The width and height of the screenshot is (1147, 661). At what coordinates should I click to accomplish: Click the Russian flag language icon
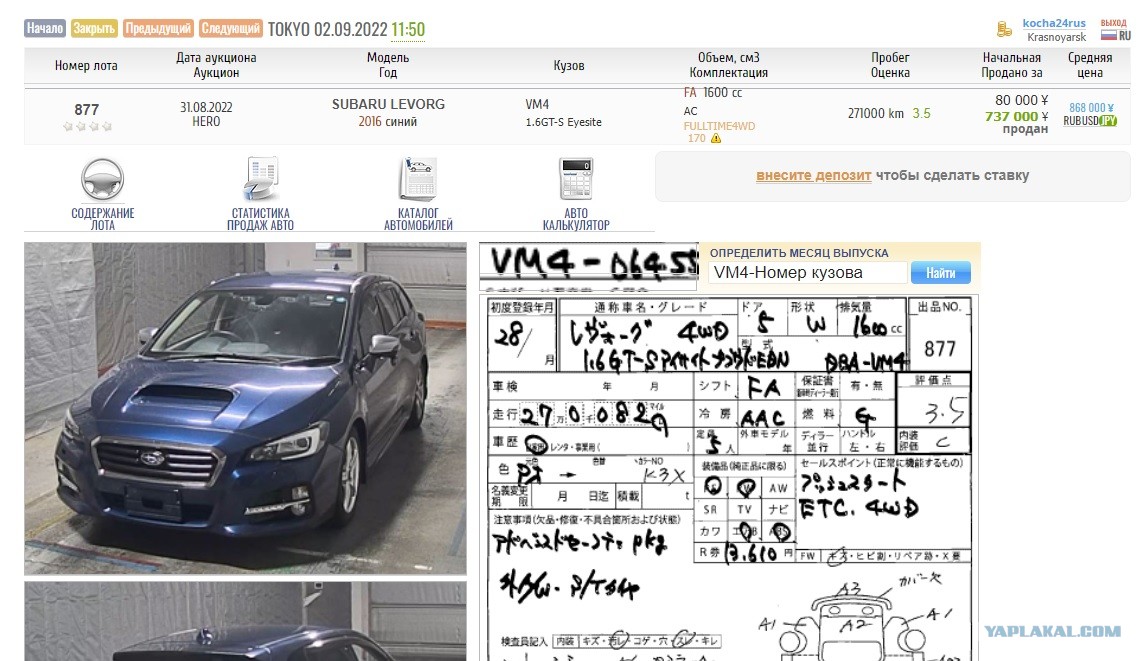(x=1108, y=35)
